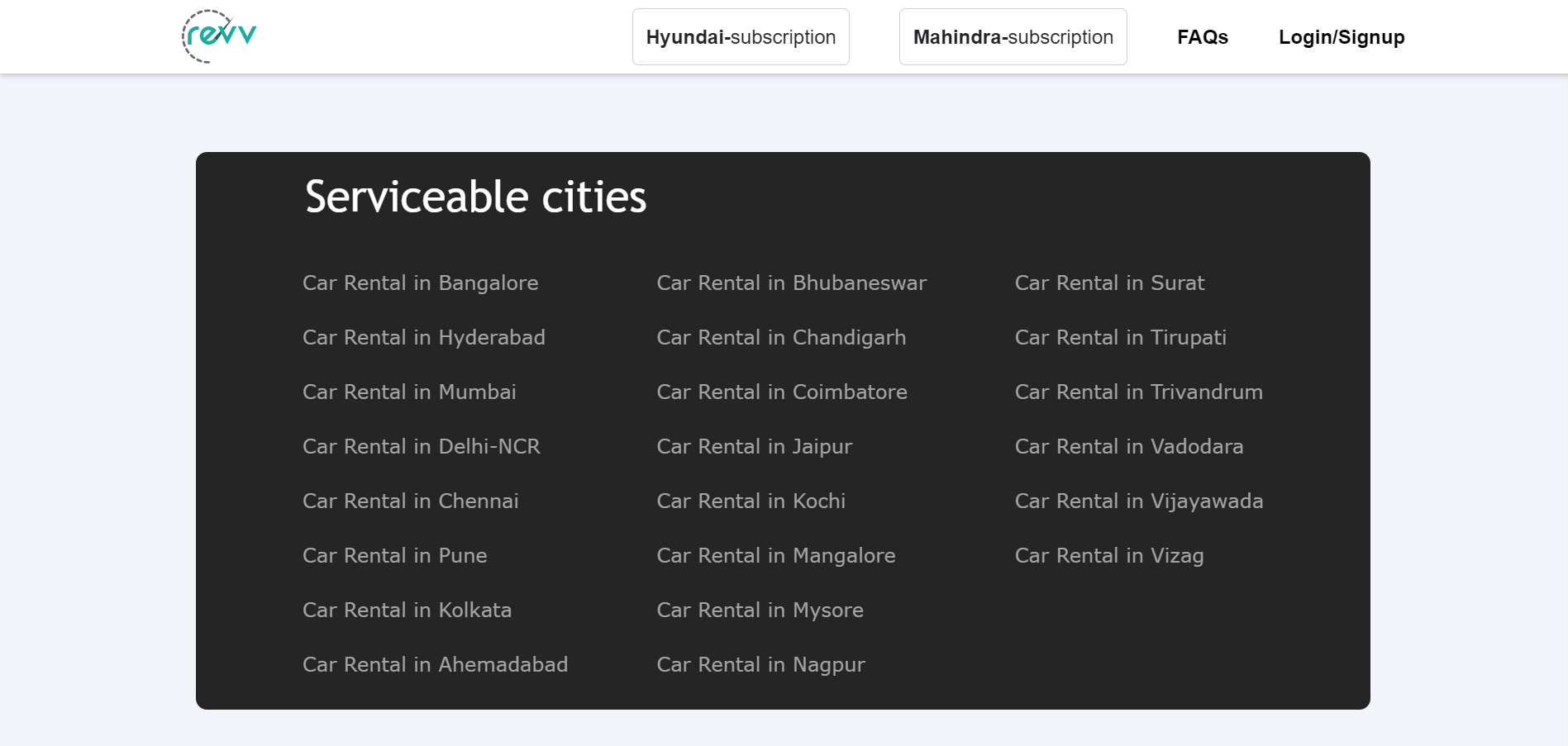Screen dimensions: 1568x746
Task: Select Car Rental in Bhubaneswar
Action: 791,283
